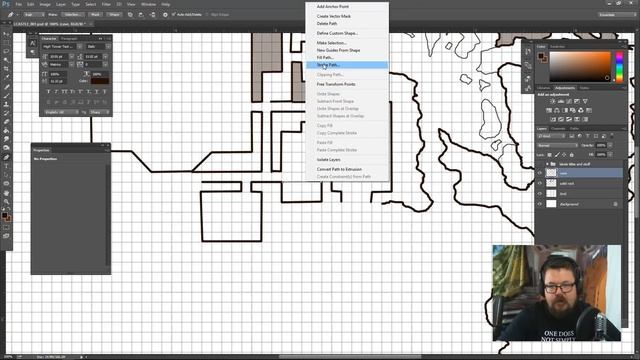Select the Clone Stamp tool
This screenshot has height=360, width=640.
(x=6, y=104)
